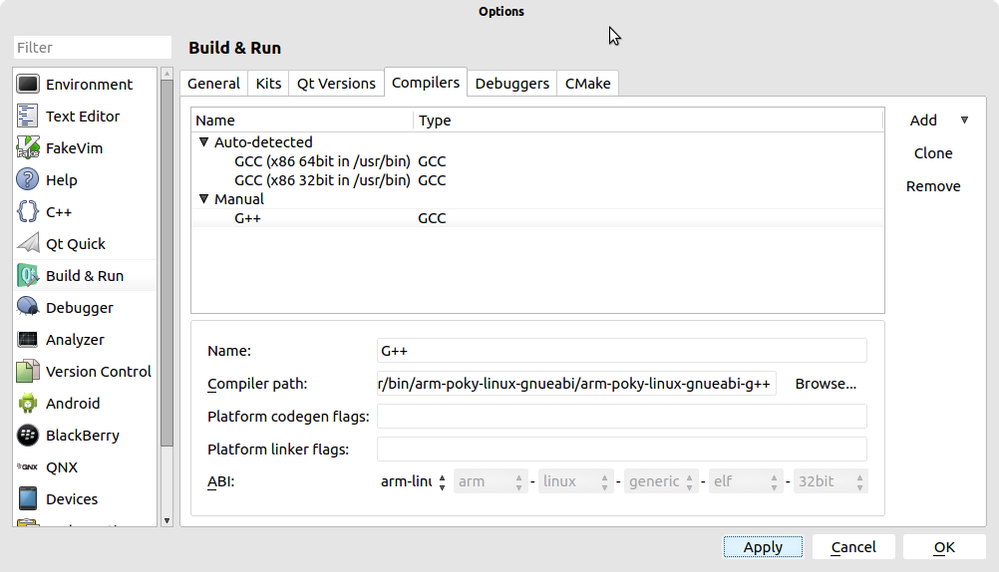Click the Help category icon

[28, 180]
